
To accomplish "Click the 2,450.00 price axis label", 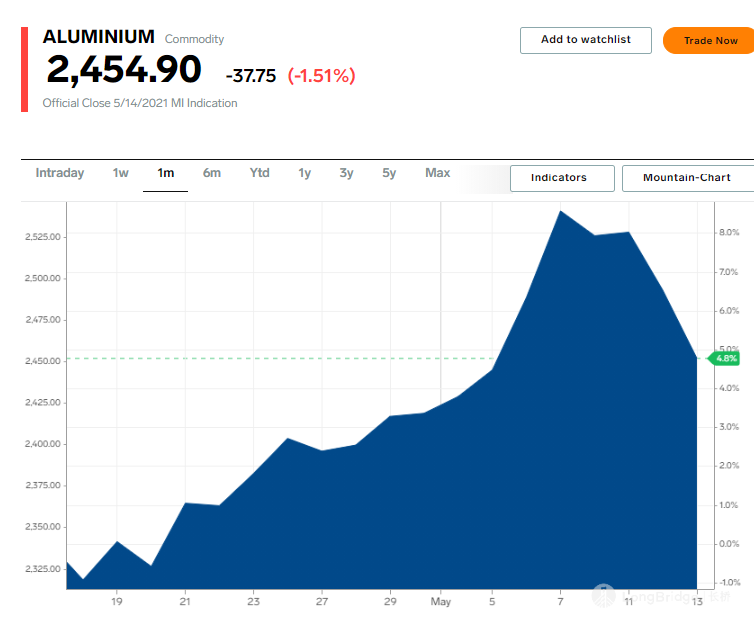I will 43,361.
